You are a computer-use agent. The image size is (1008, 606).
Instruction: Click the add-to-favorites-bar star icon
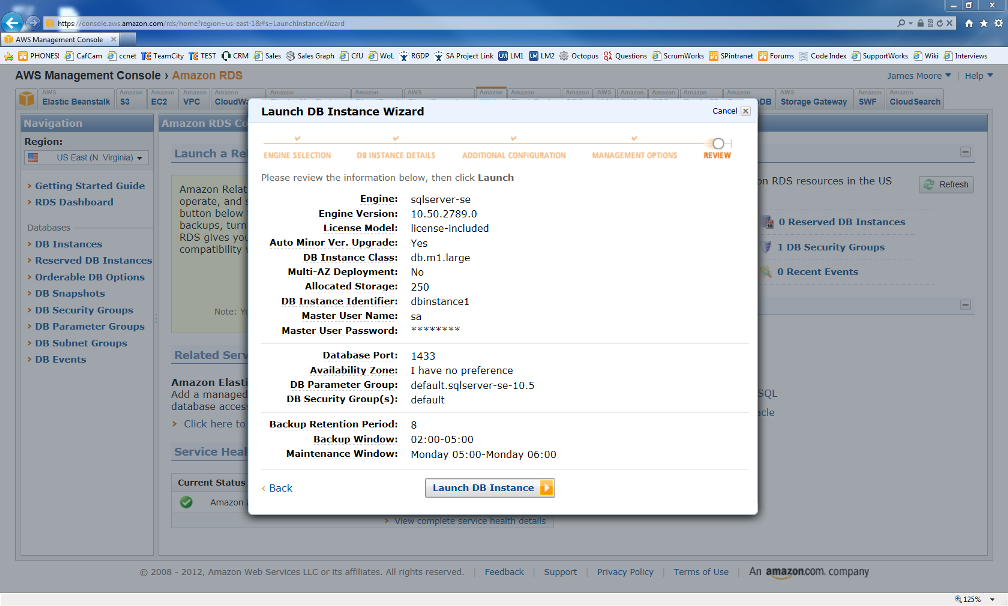(8, 57)
